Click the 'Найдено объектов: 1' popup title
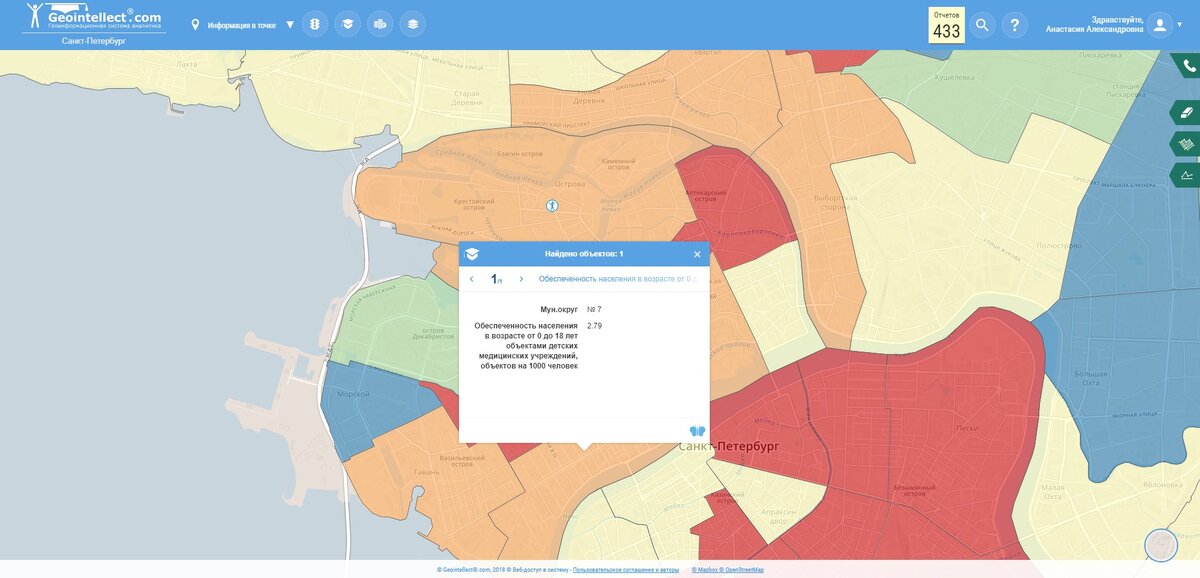This screenshot has width=1200, height=578. click(x=584, y=254)
